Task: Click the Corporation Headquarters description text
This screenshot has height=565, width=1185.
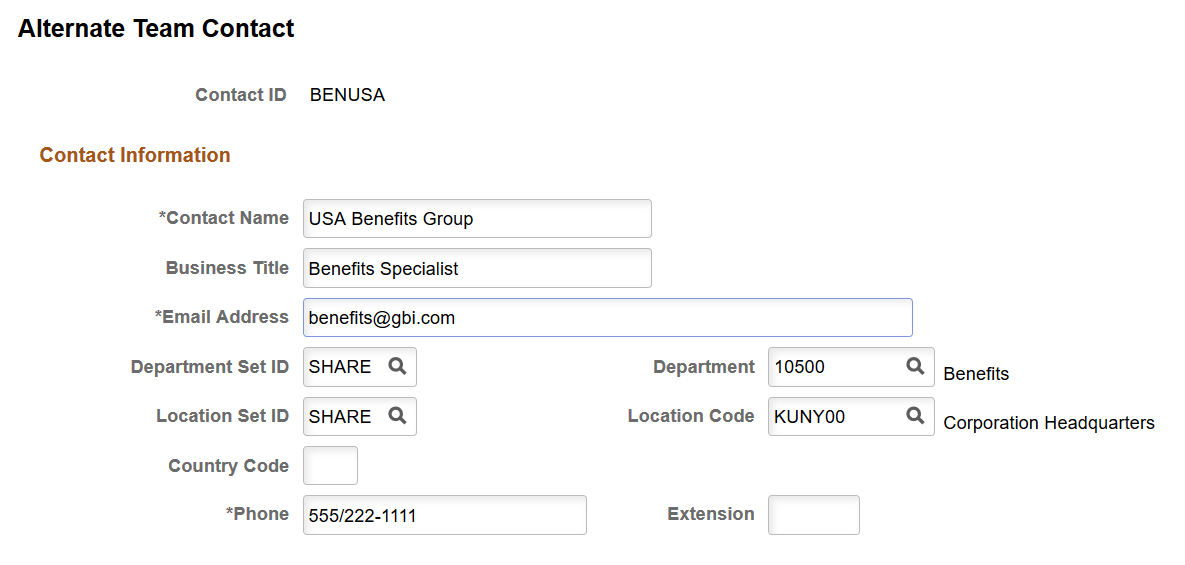Action: click(x=1049, y=423)
